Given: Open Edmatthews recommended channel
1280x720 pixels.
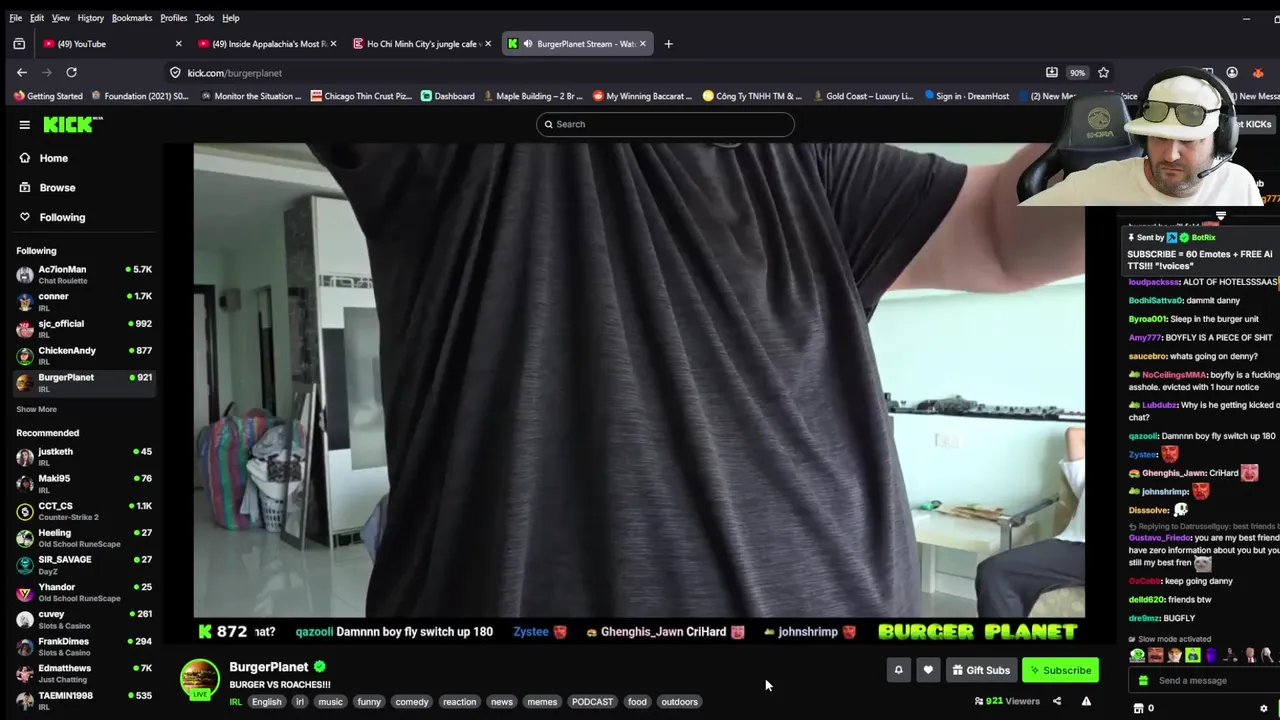Looking at the screenshot, I should pos(84,673).
